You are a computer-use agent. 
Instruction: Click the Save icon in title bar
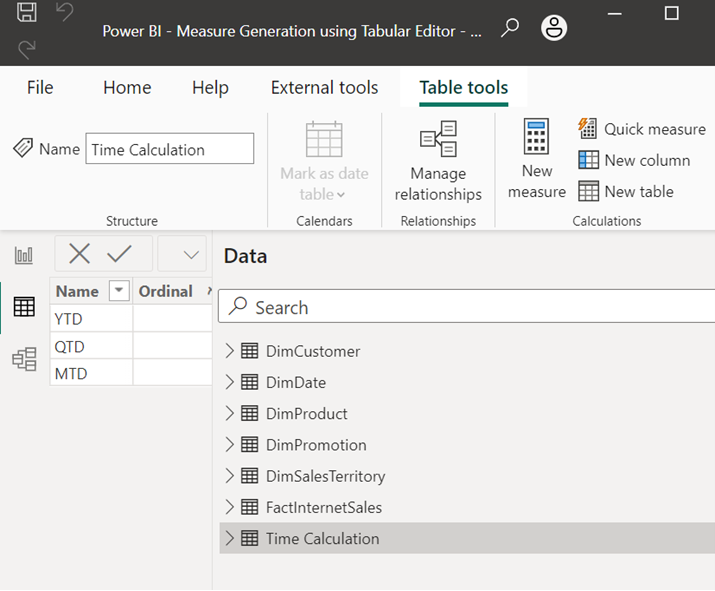point(28,13)
